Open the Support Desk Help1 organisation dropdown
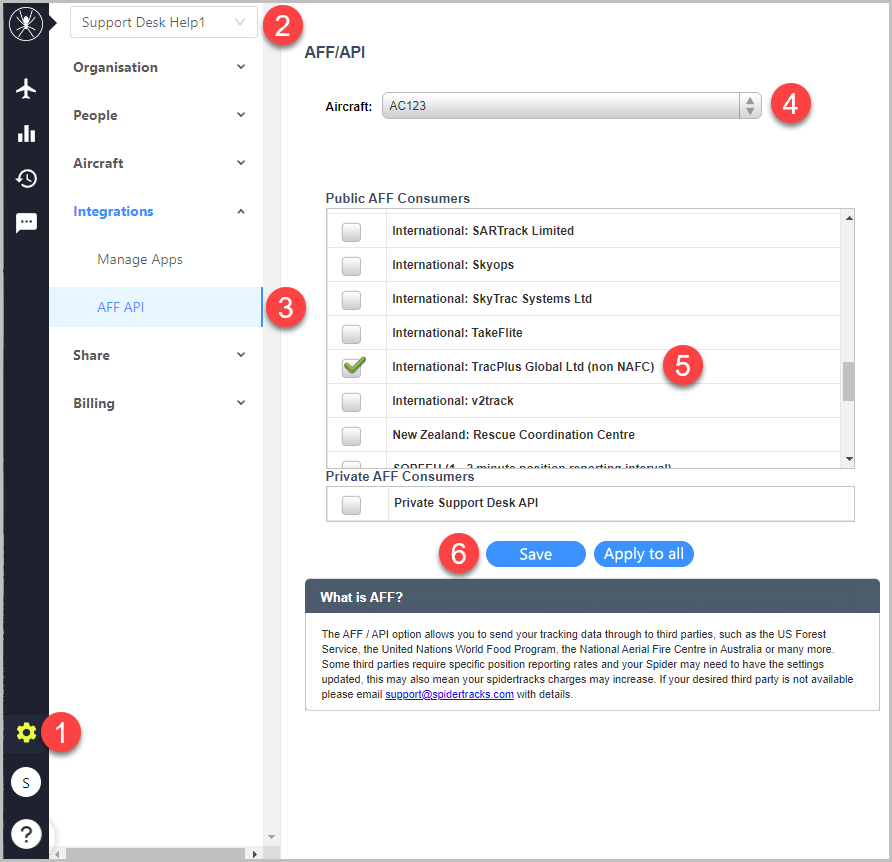892x862 pixels. pos(164,22)
